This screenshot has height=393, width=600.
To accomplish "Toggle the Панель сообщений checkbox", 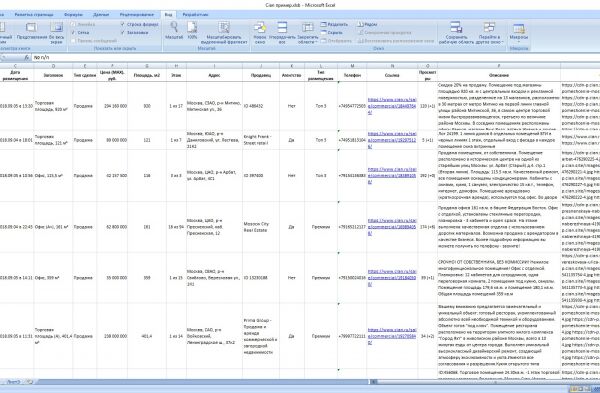I will click(x=94, y=41).
